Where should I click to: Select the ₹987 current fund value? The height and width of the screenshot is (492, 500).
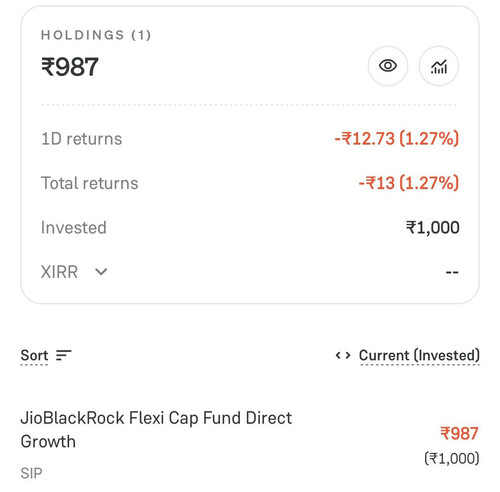point(459,433)
